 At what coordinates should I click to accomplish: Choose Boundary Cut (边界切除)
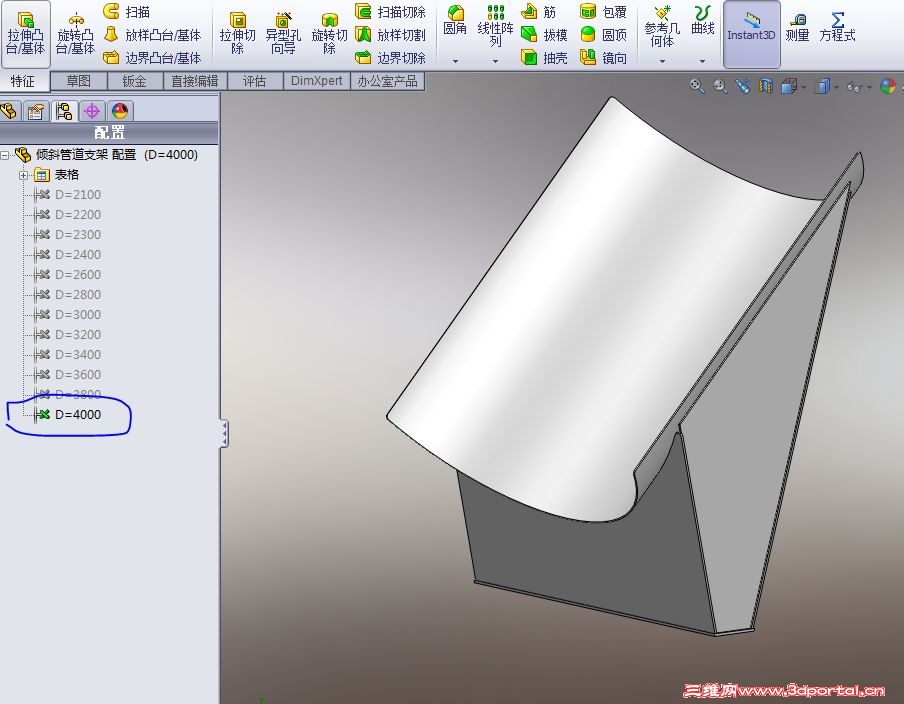point(390,58)
